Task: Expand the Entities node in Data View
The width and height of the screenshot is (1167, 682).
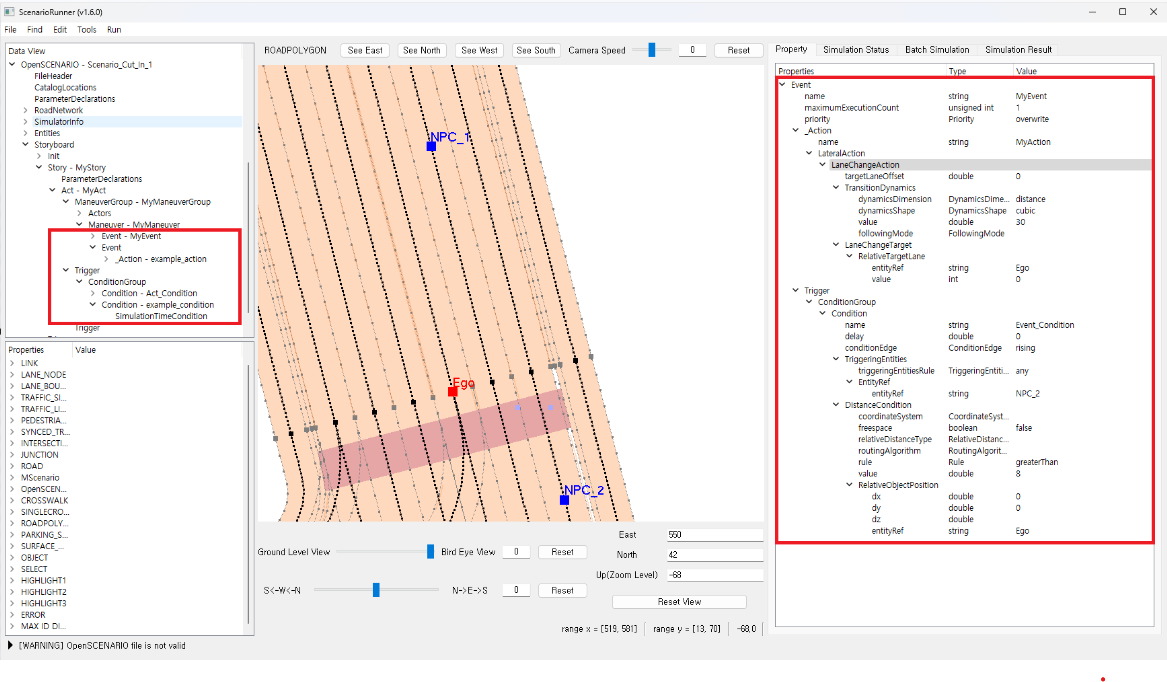Action: [25, 133]
